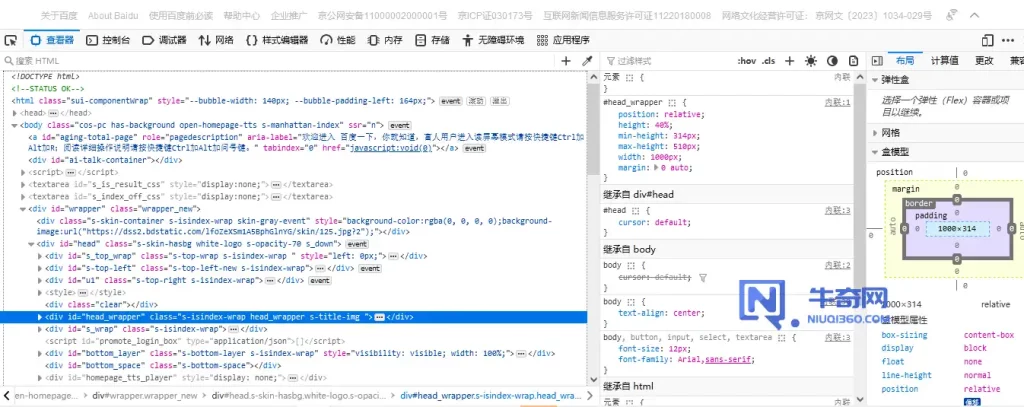The height and width of the screenshot is (407, 1024).
Task: Toggle print media simulation icon
Action: click(x=853, y=61)
